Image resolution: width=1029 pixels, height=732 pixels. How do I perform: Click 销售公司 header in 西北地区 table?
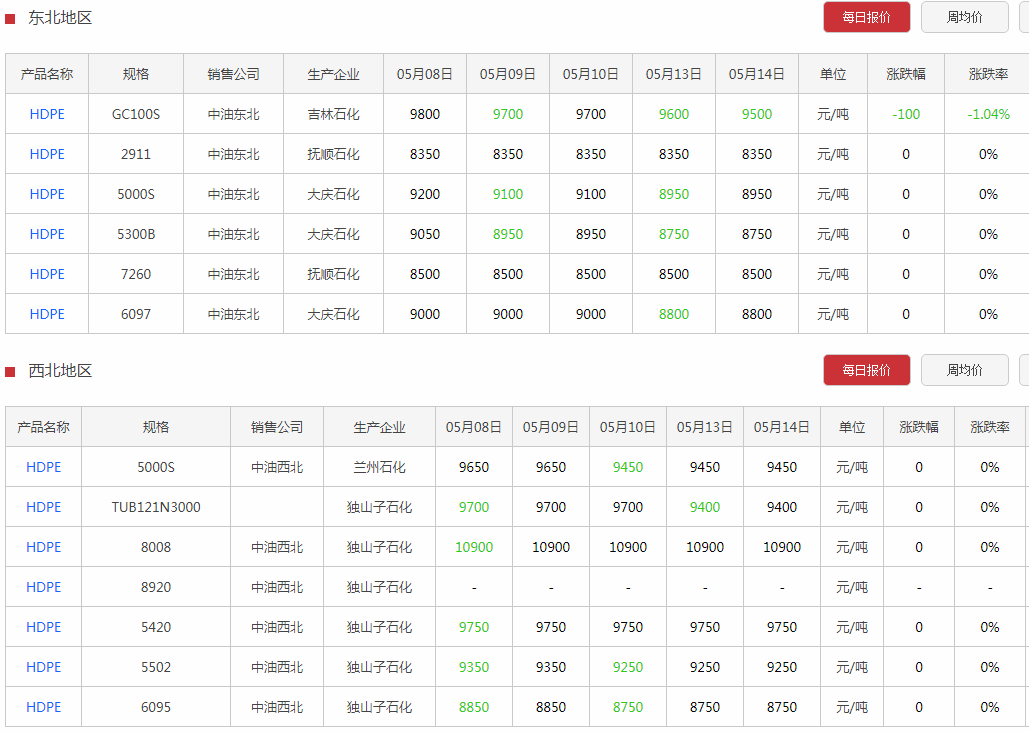pos(277,427)
